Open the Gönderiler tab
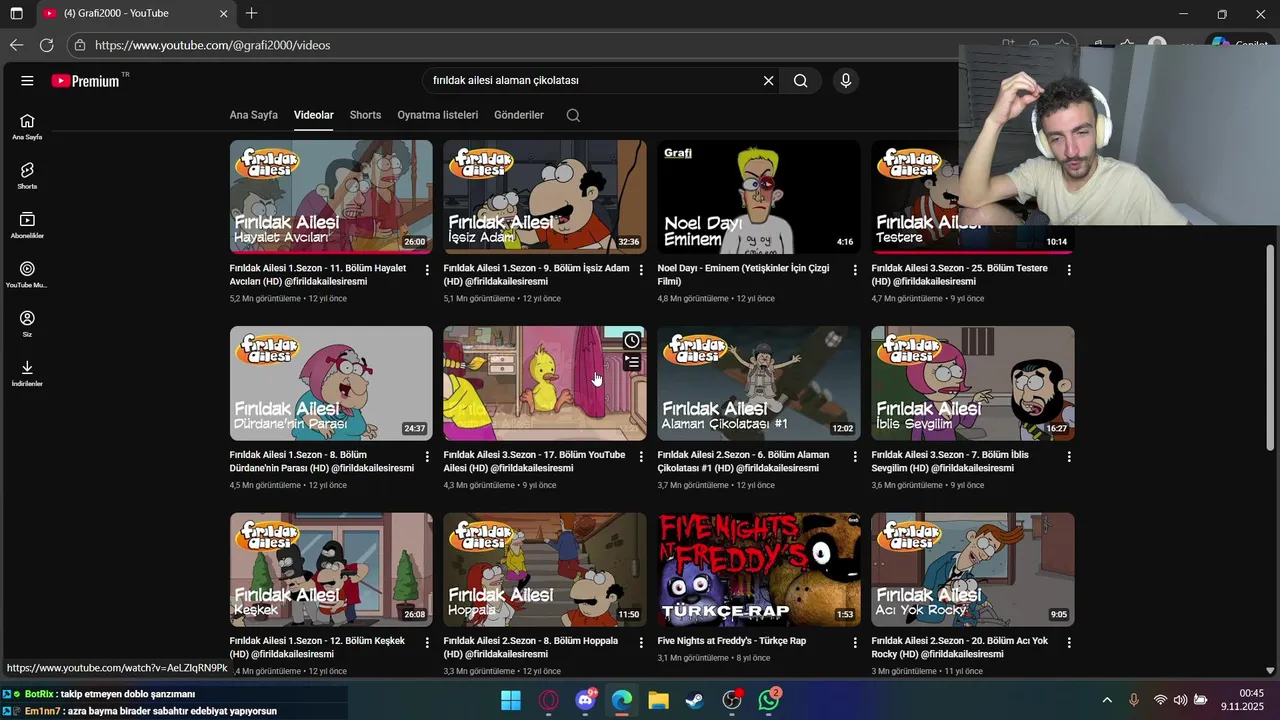1280x720 pixels. (x=519, y=115)
